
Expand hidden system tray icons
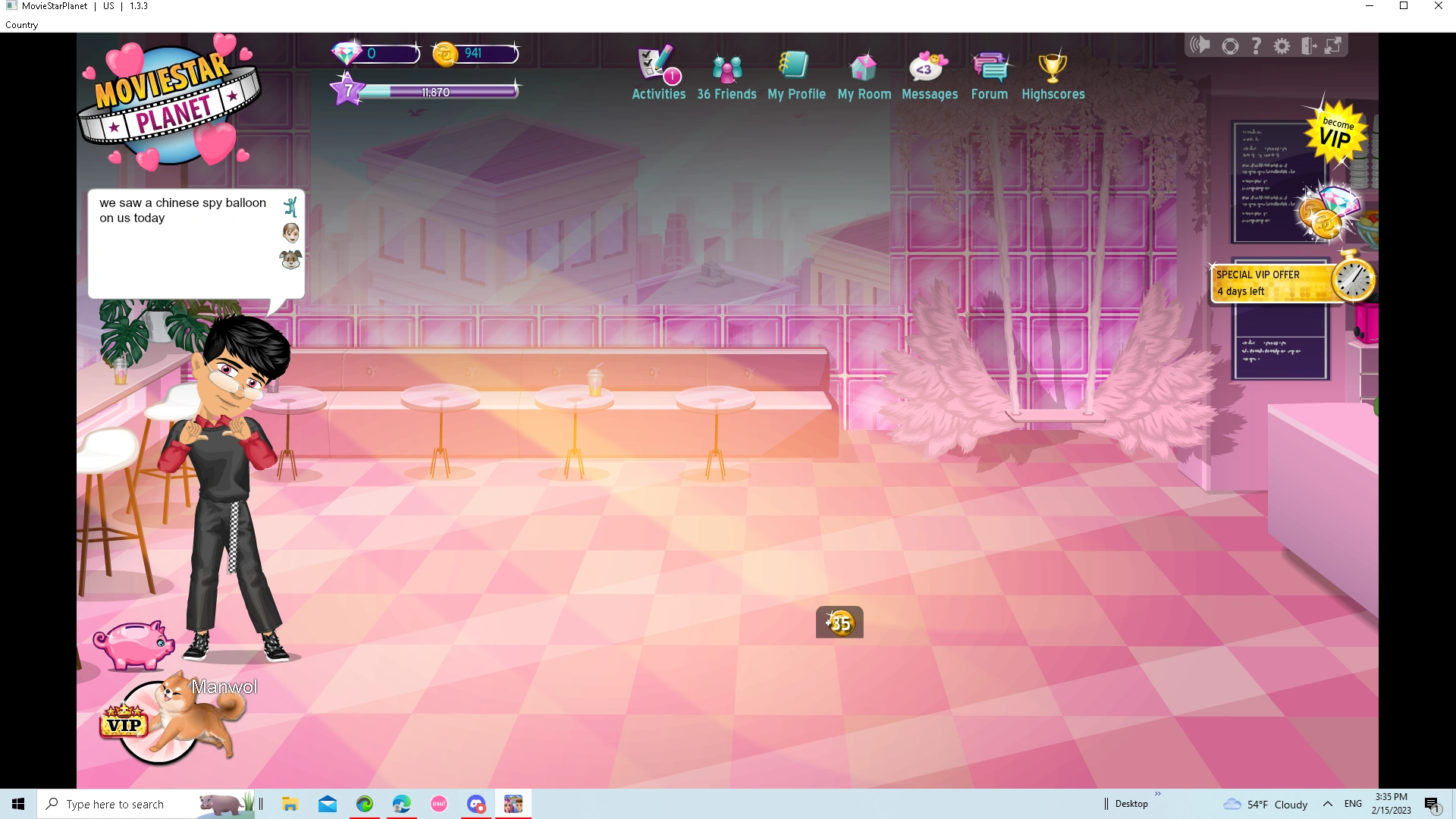(1329, 804)
